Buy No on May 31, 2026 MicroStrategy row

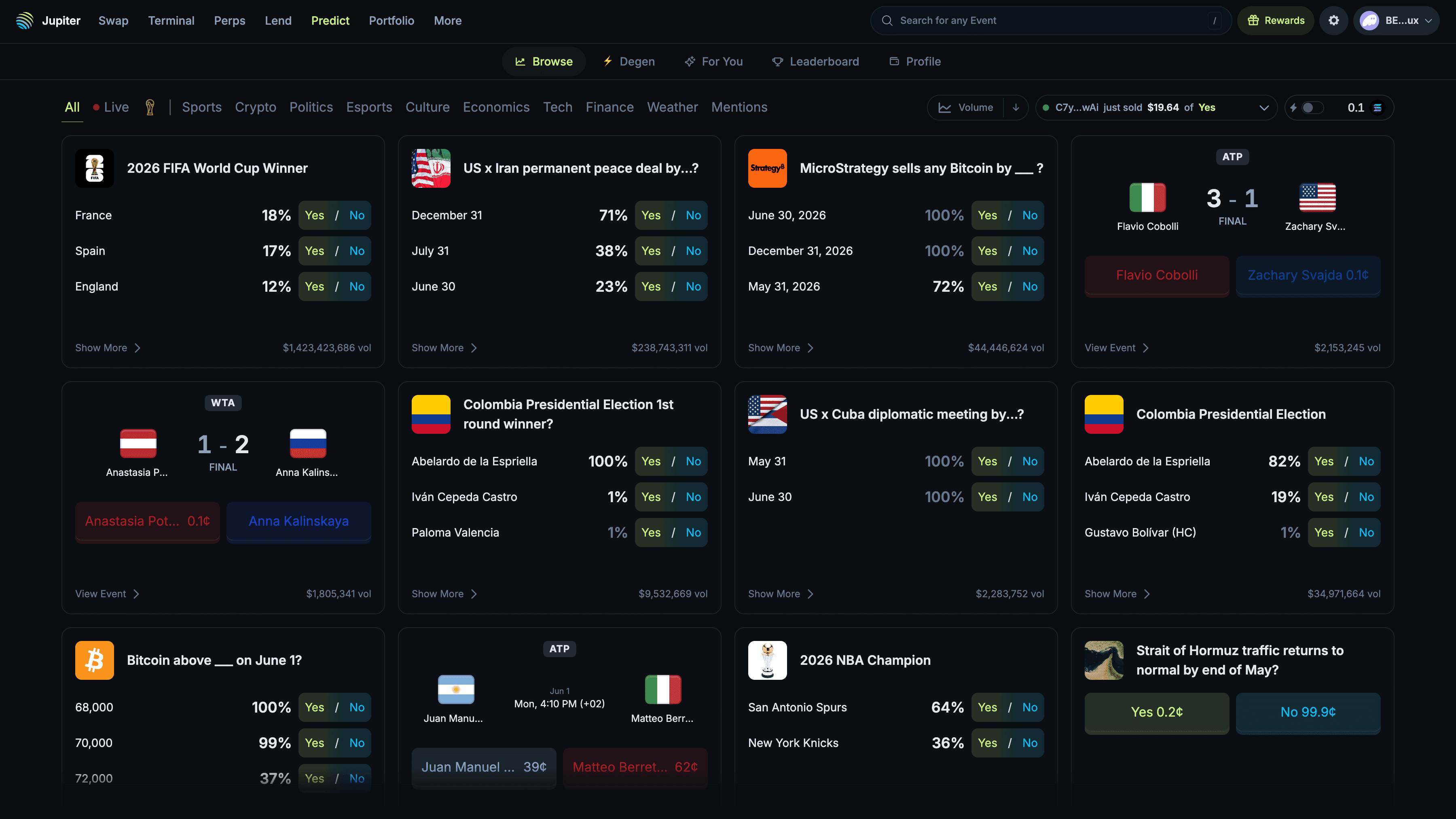[1029, 286]
